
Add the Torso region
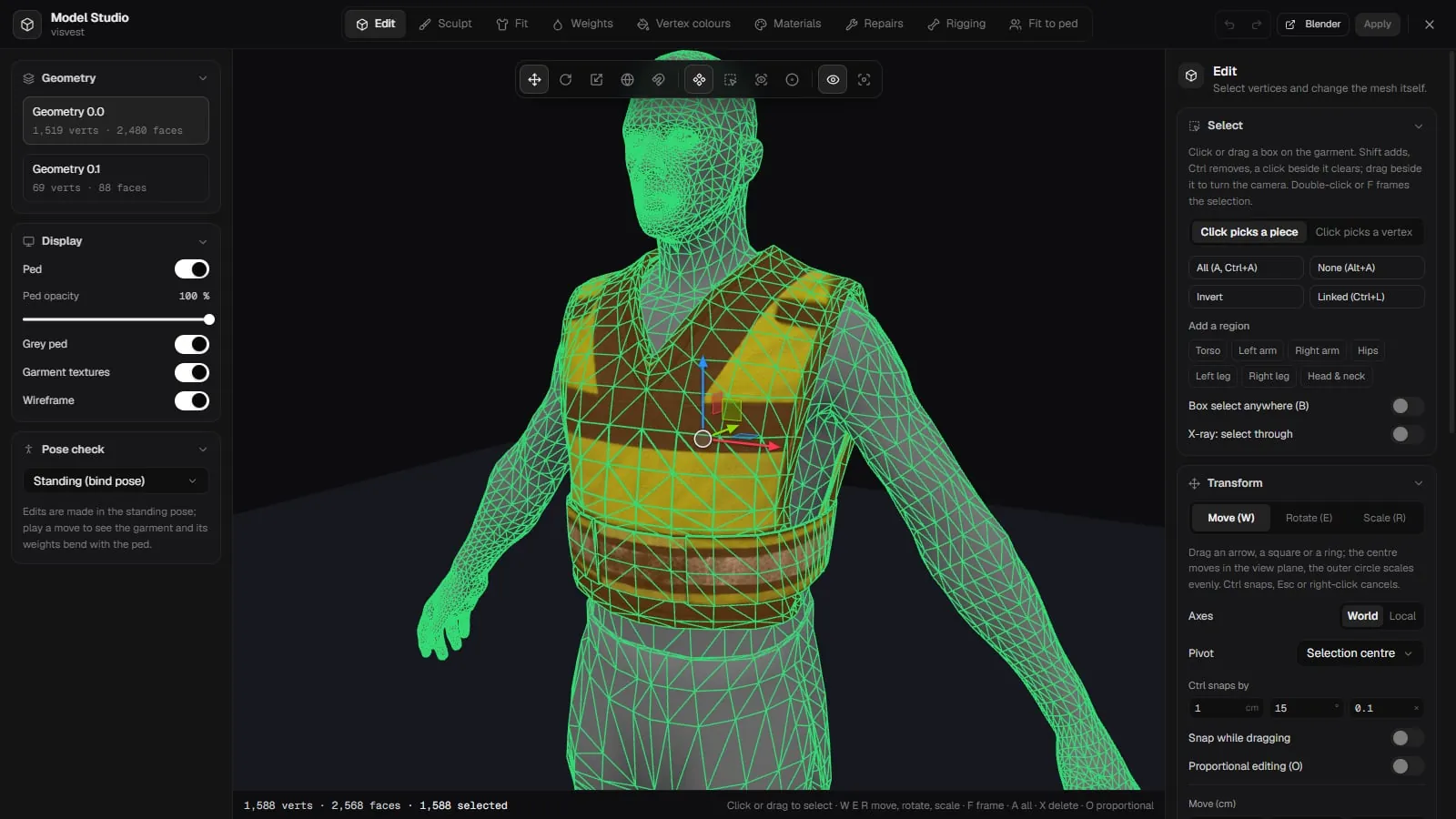click(1208, 350)
